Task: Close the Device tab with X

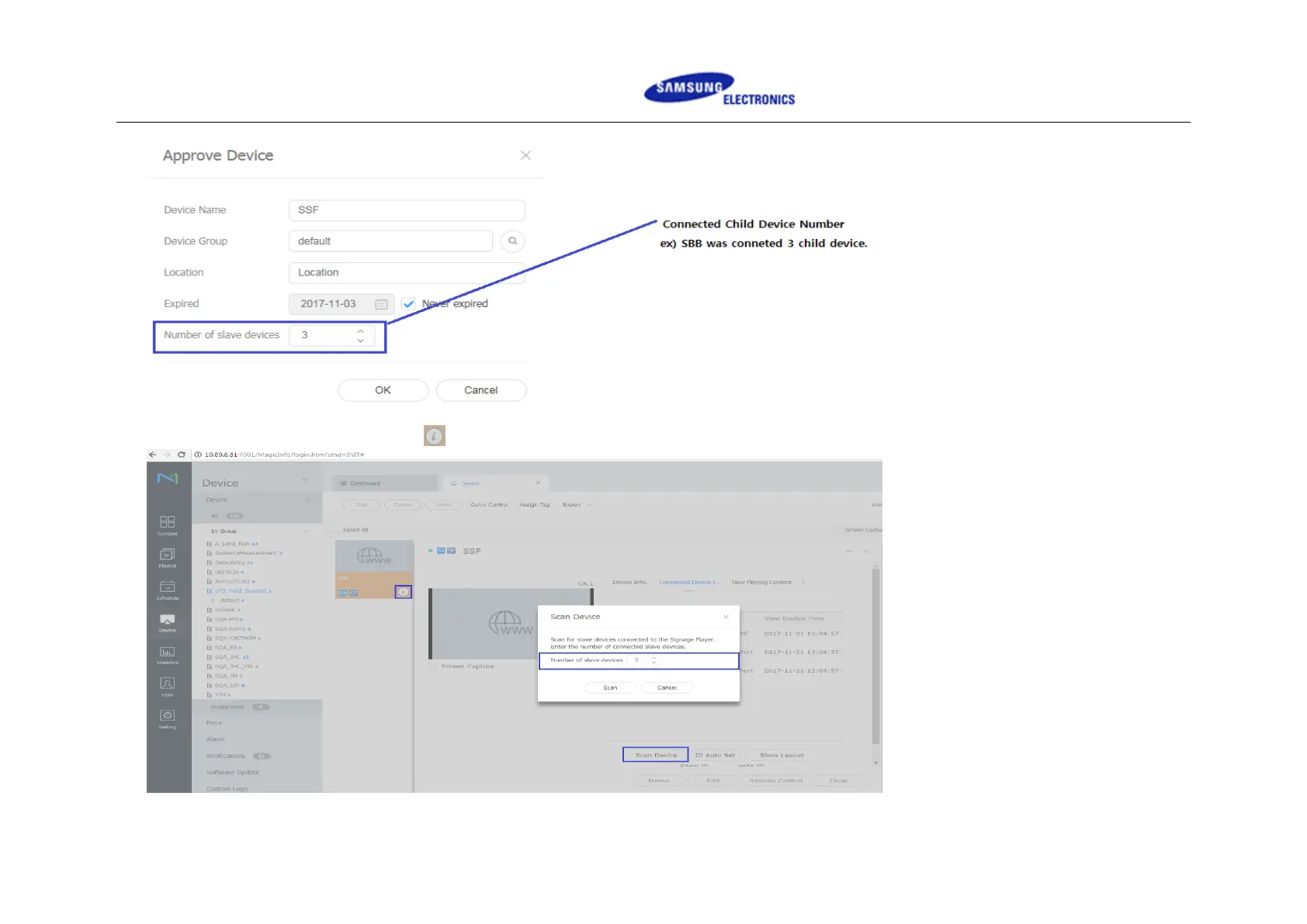Action: [x=538, y=483]
